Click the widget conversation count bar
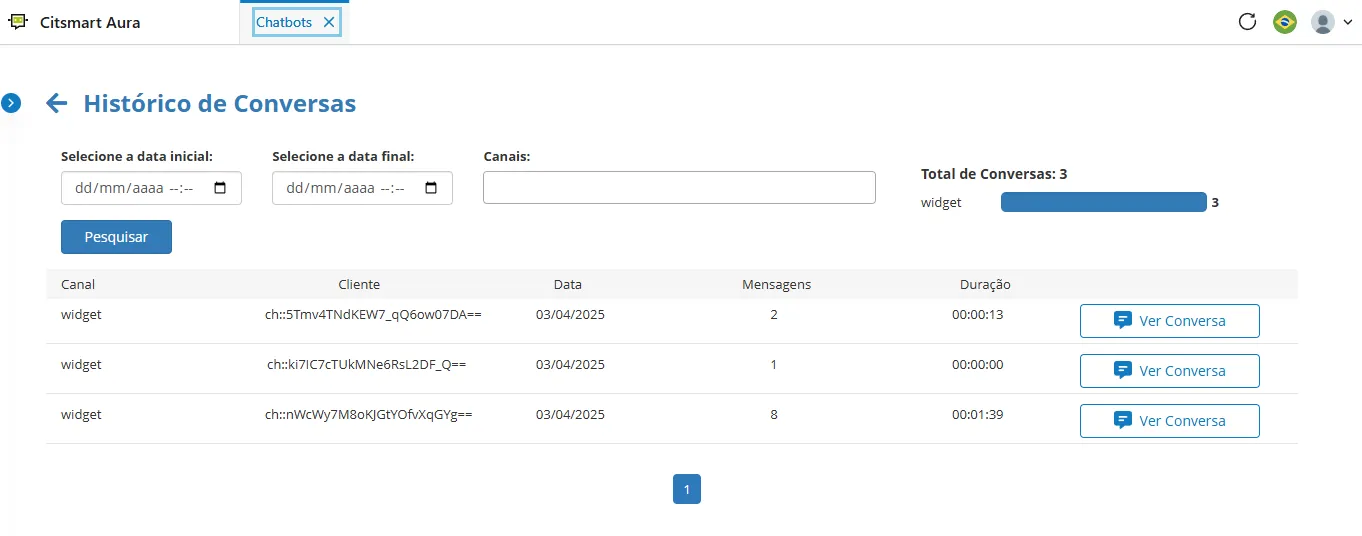The height and width of the screenshot is (536, 1362). click(x=1104, y=202)
